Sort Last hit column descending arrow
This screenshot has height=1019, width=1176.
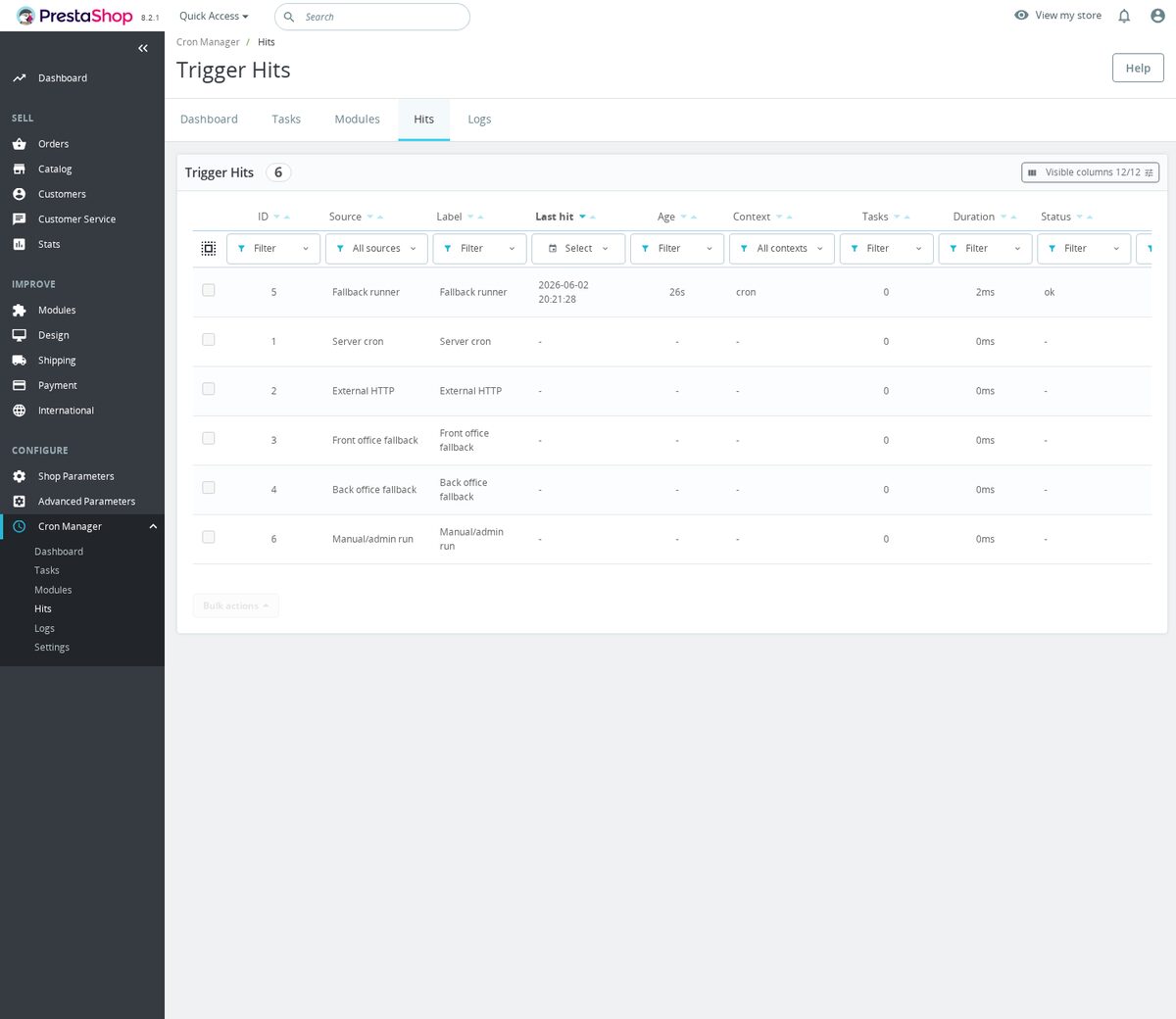pos(582,218)
